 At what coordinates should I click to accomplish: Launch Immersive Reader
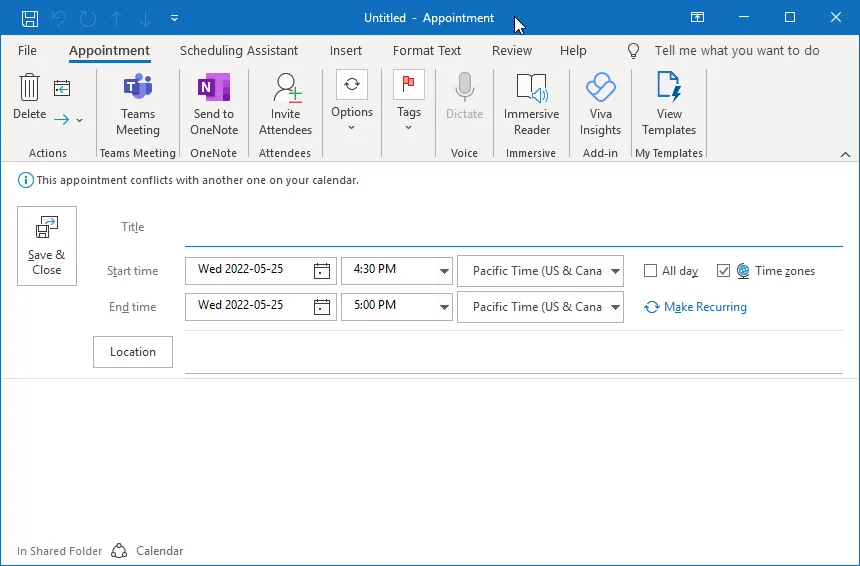tap(531, 104)
